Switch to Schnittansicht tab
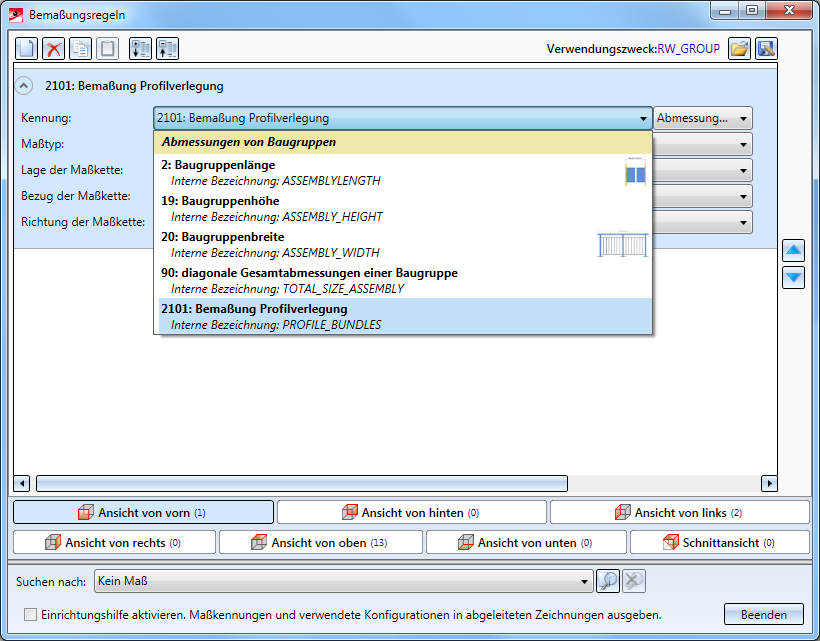 pos(720,542)
